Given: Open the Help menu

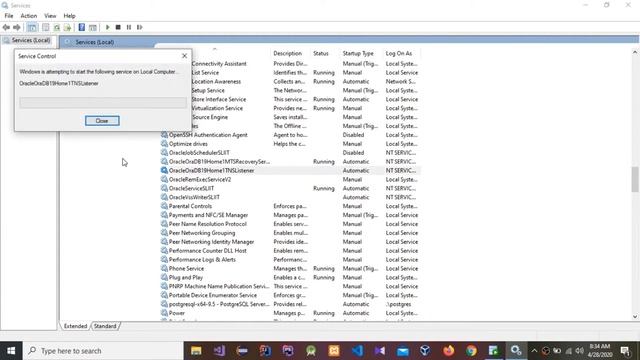Looking at the screenshot, I should 69,16.
